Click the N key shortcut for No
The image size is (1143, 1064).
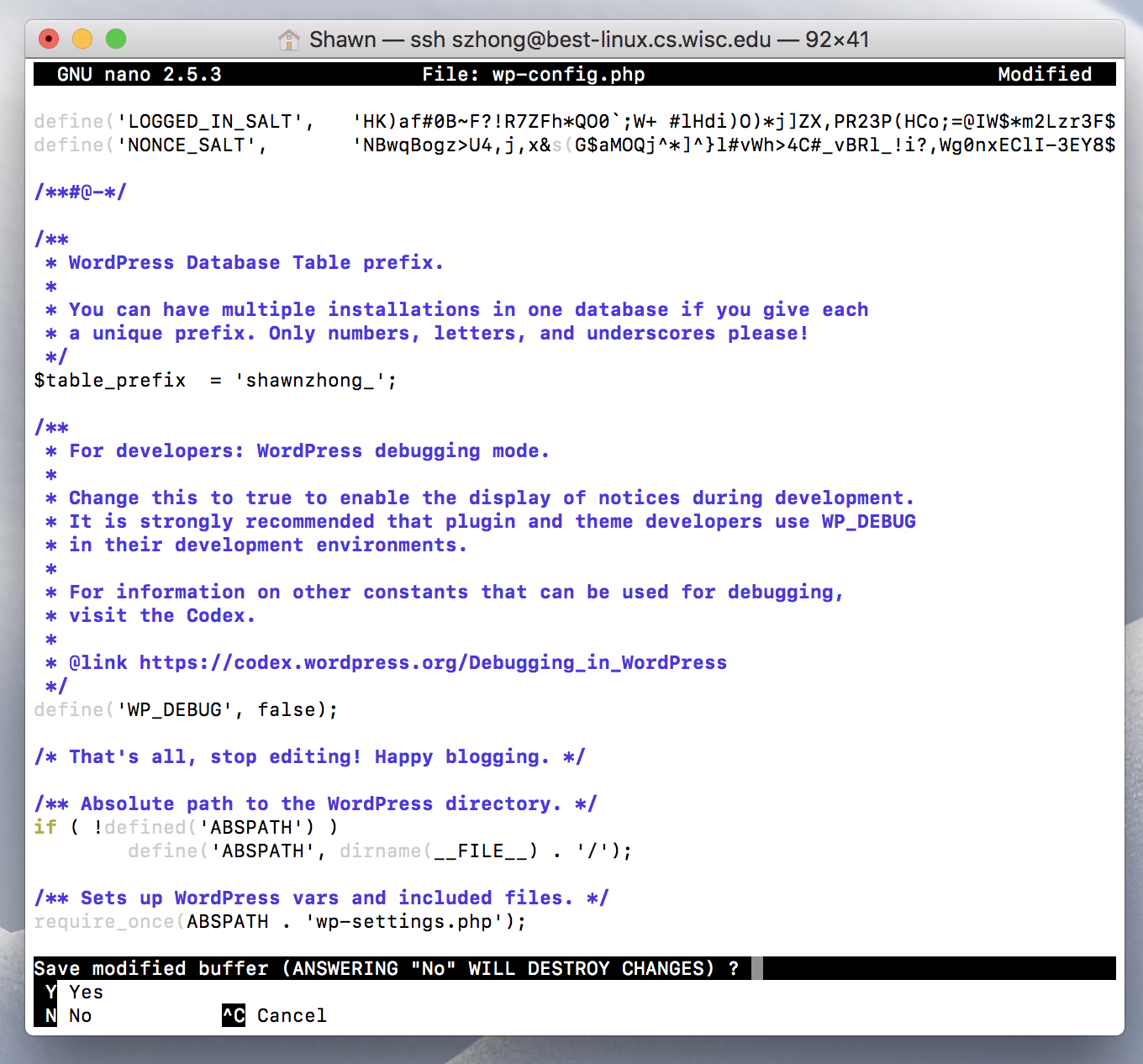(x=51, y=1015)
